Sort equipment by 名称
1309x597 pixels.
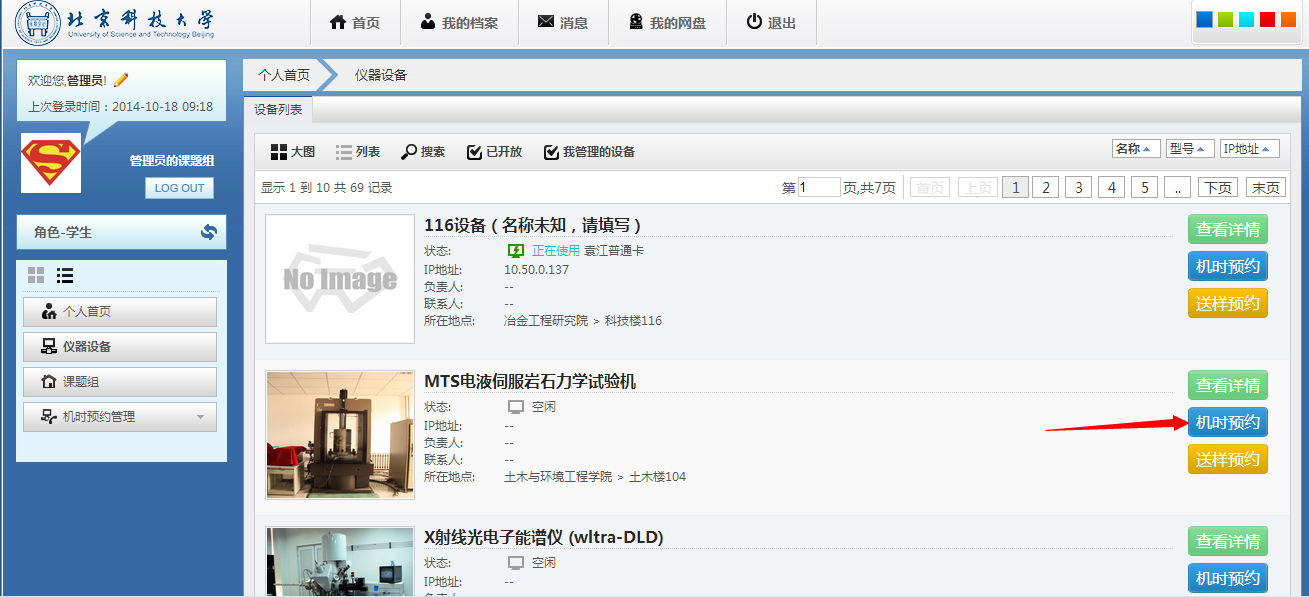coord(1136,149)
